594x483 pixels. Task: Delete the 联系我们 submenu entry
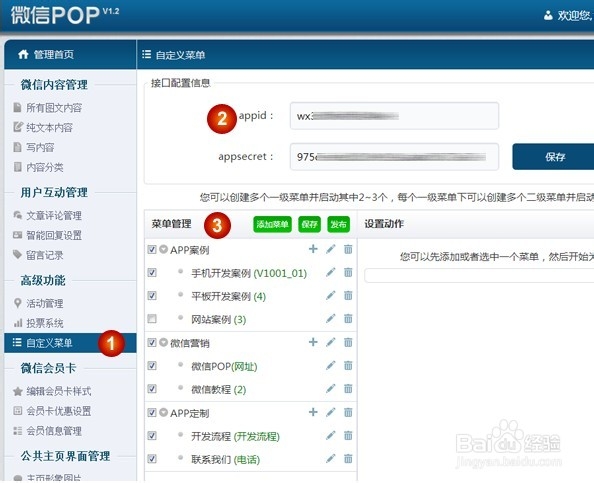[348, 459]
